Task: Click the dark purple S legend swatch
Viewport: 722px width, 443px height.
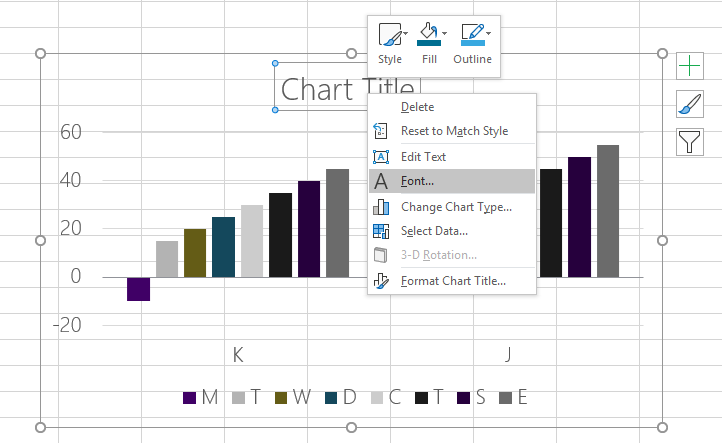Action: coord(464,397)
